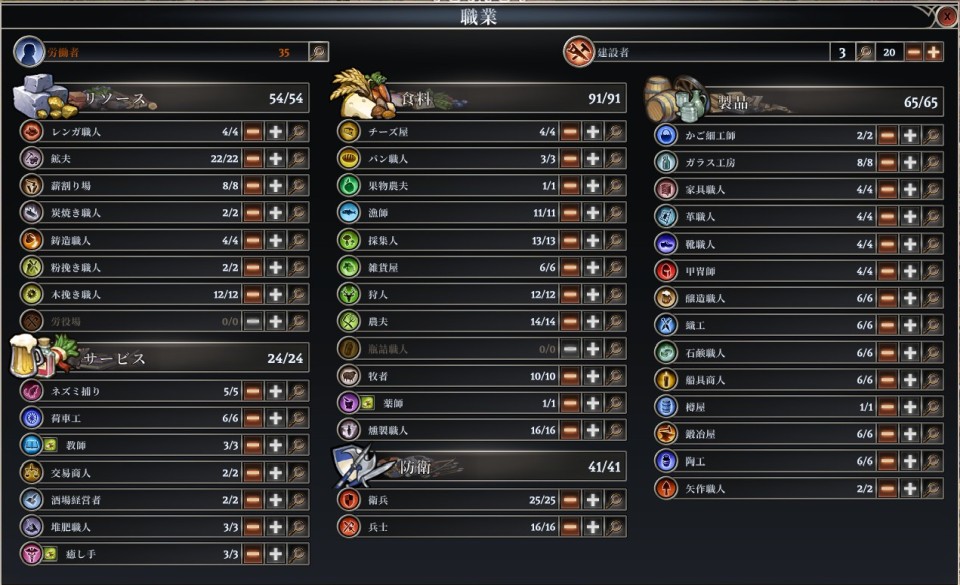
Task: Add a builder using 建設者 plus button
Action: coord(933,52)
